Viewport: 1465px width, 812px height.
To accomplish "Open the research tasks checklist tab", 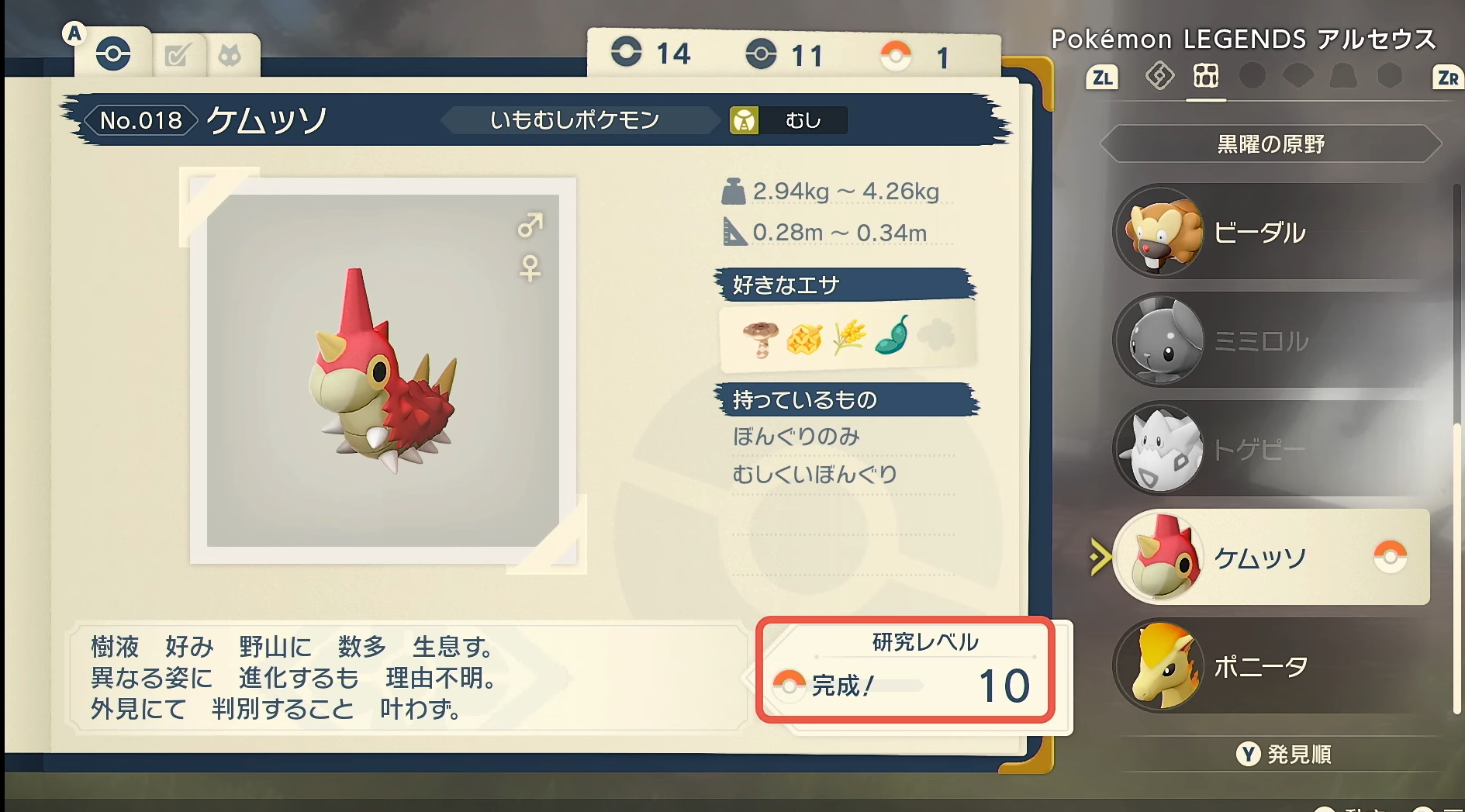I will point(177,55).
